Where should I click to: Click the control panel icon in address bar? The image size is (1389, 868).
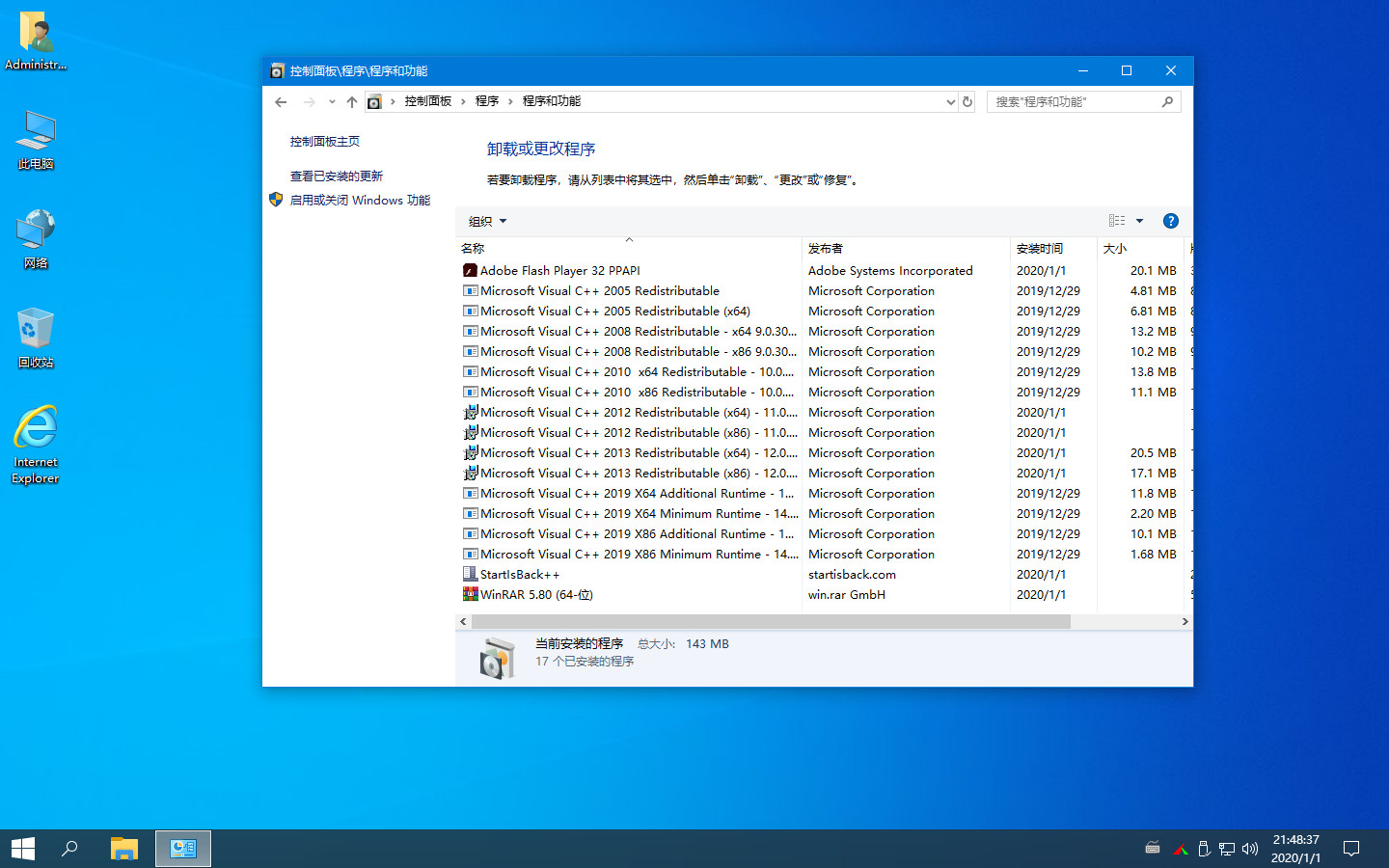[374, 101]
